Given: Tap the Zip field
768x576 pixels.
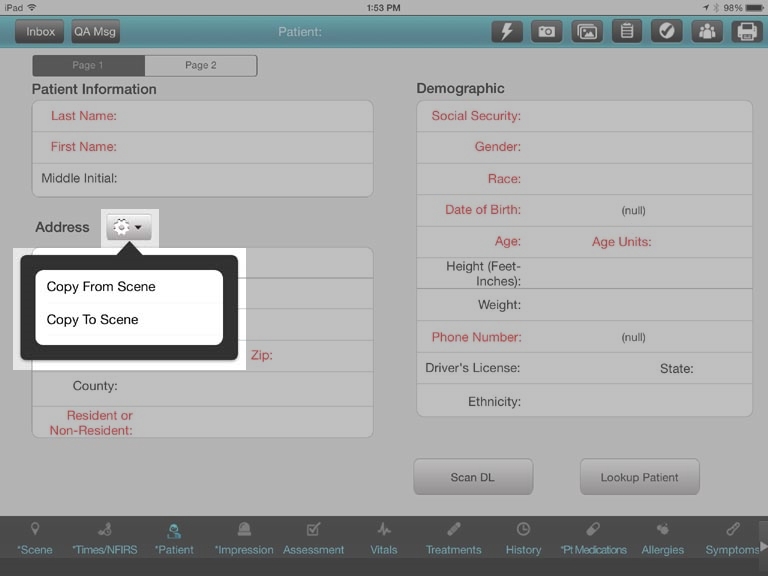Looking at the screenshot, I should (x=310, y=356).
